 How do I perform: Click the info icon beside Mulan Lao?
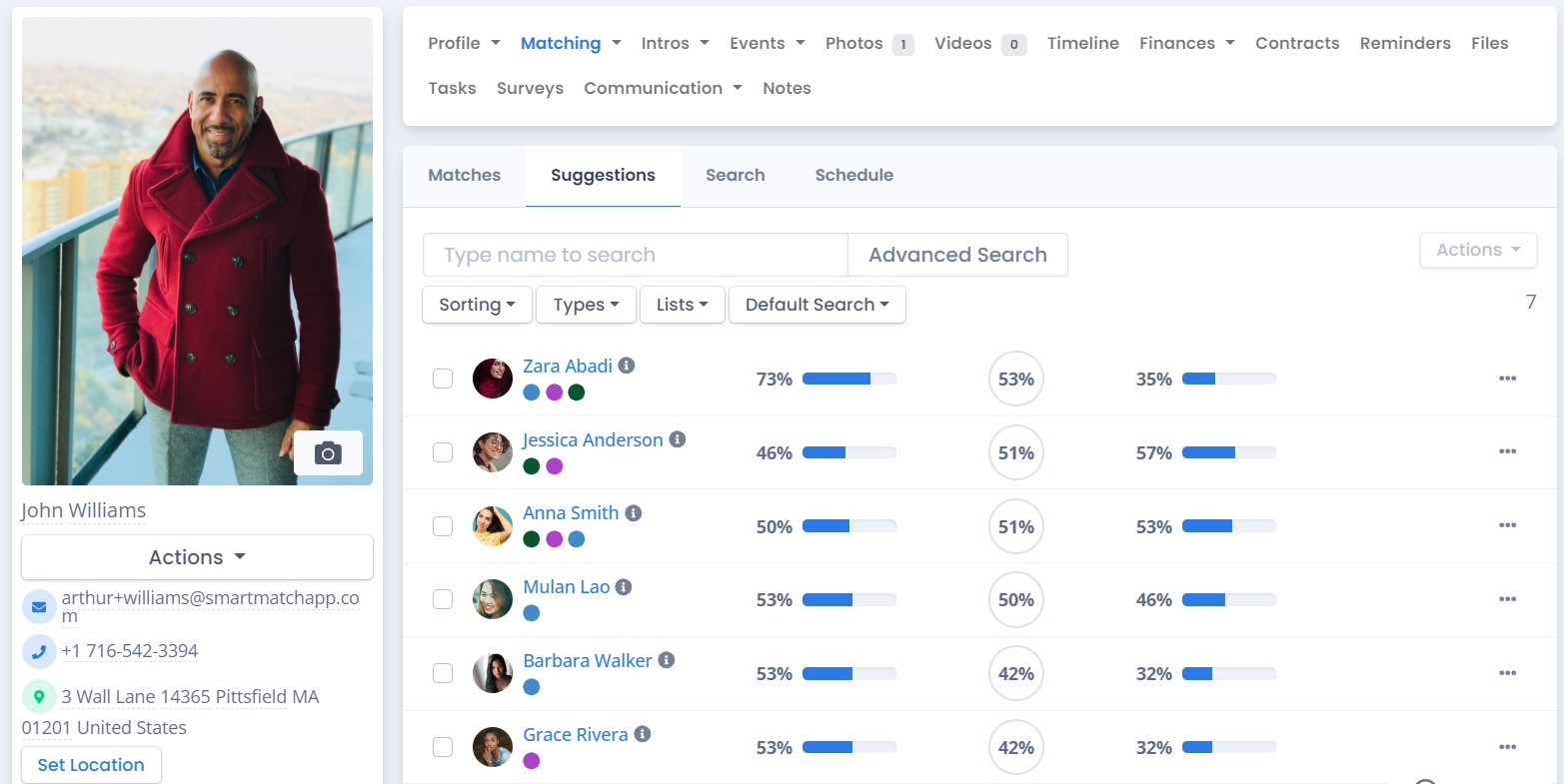click(x=624, y=586)
